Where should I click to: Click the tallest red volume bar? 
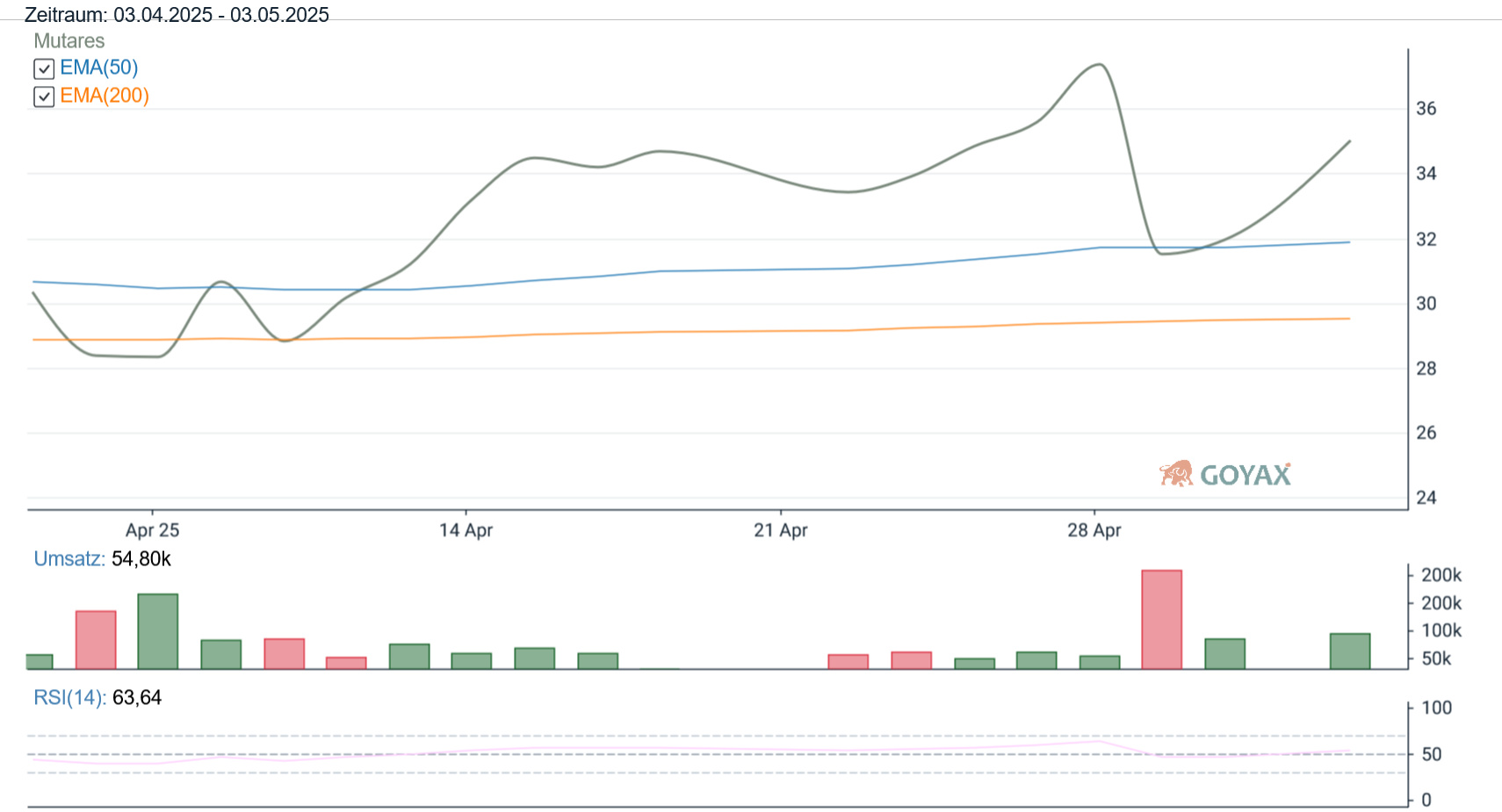1161,620
